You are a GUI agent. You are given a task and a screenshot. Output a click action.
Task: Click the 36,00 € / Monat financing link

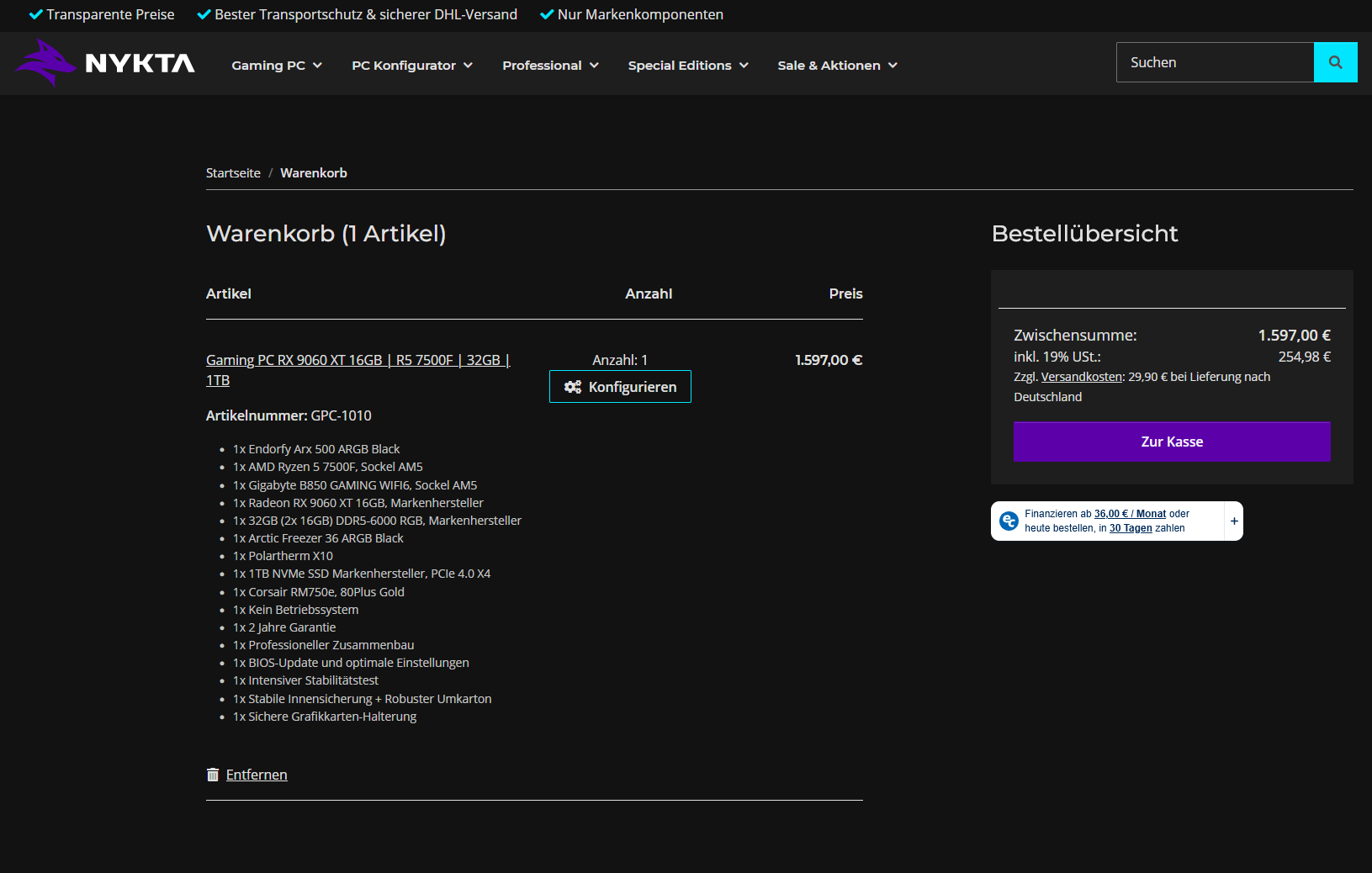(1130, 514)
